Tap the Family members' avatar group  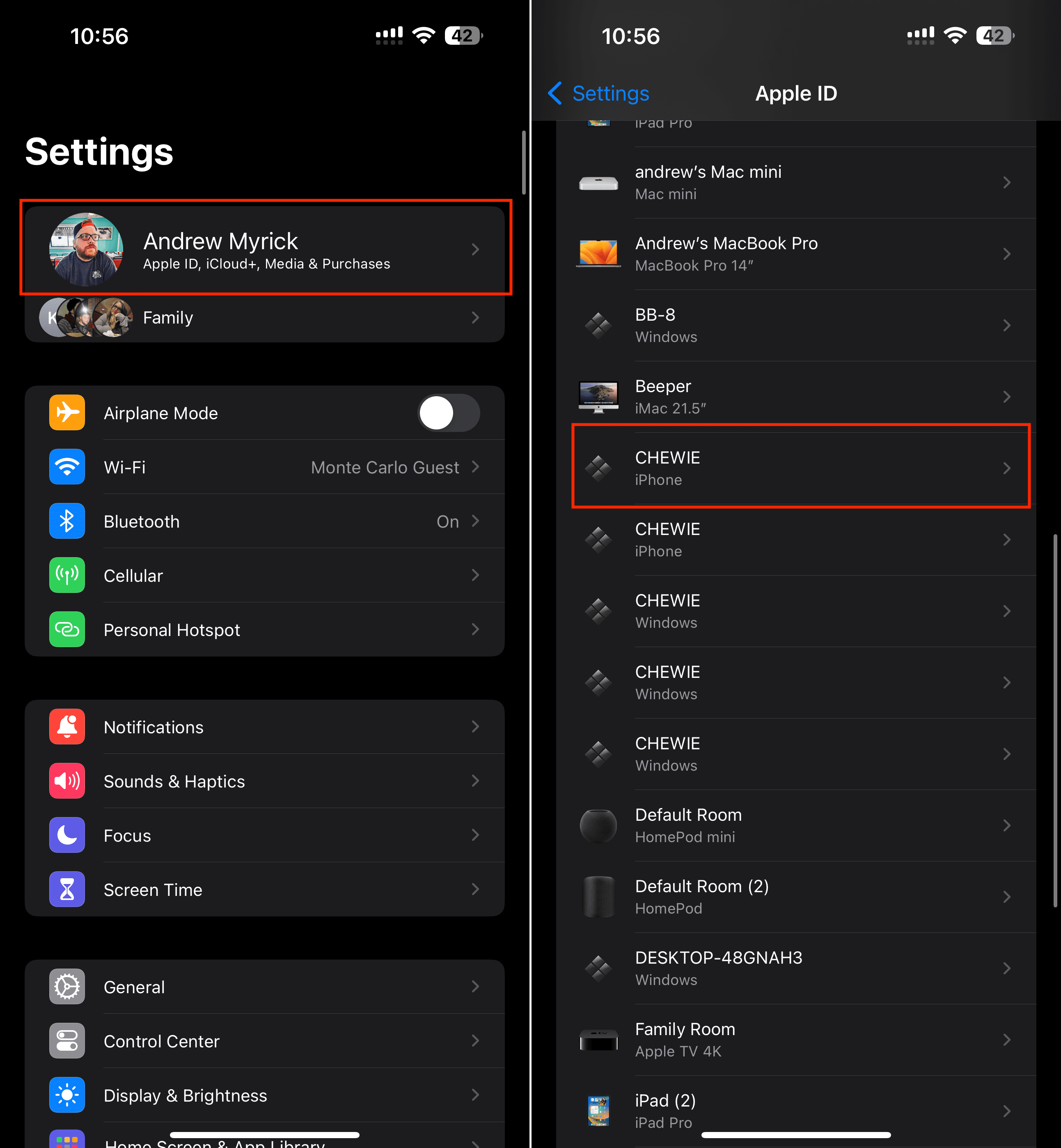(x=86, y=317)
